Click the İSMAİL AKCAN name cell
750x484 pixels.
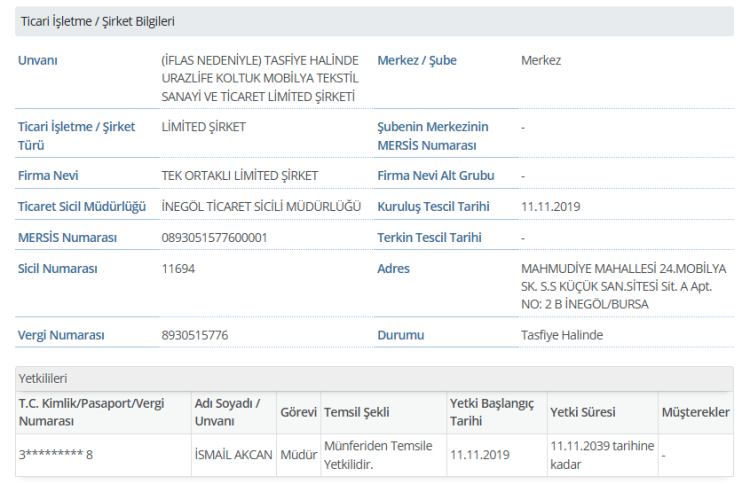(233, 455)
